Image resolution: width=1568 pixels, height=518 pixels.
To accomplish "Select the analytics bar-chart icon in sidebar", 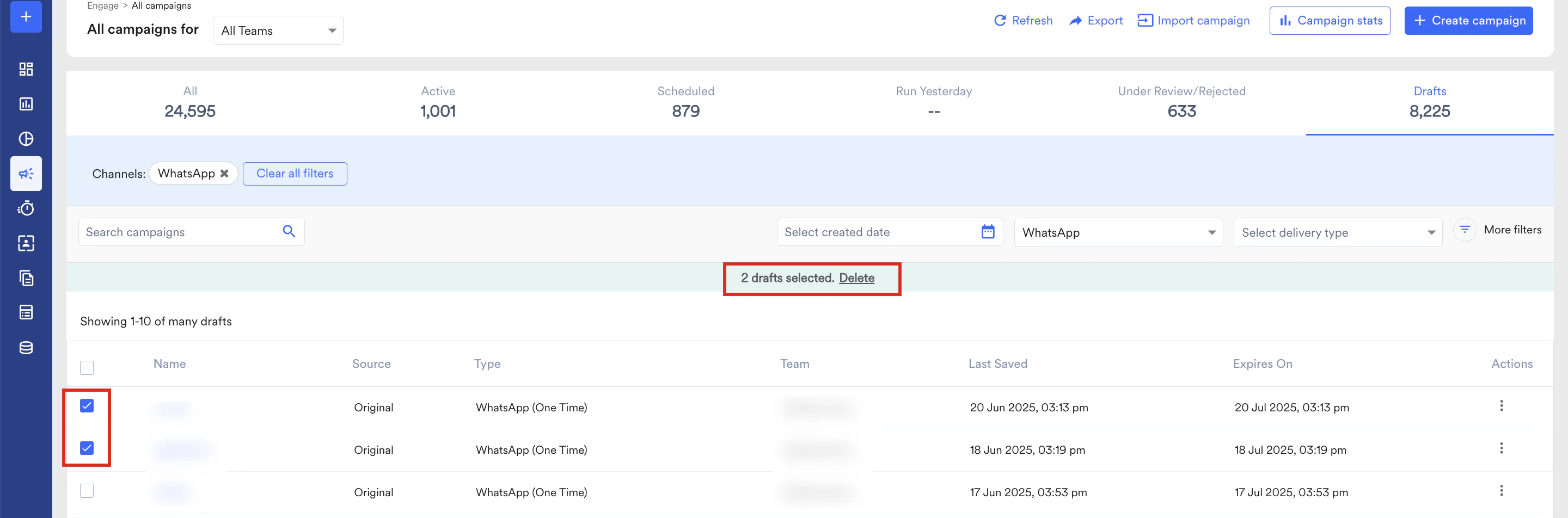I will 26,103.
